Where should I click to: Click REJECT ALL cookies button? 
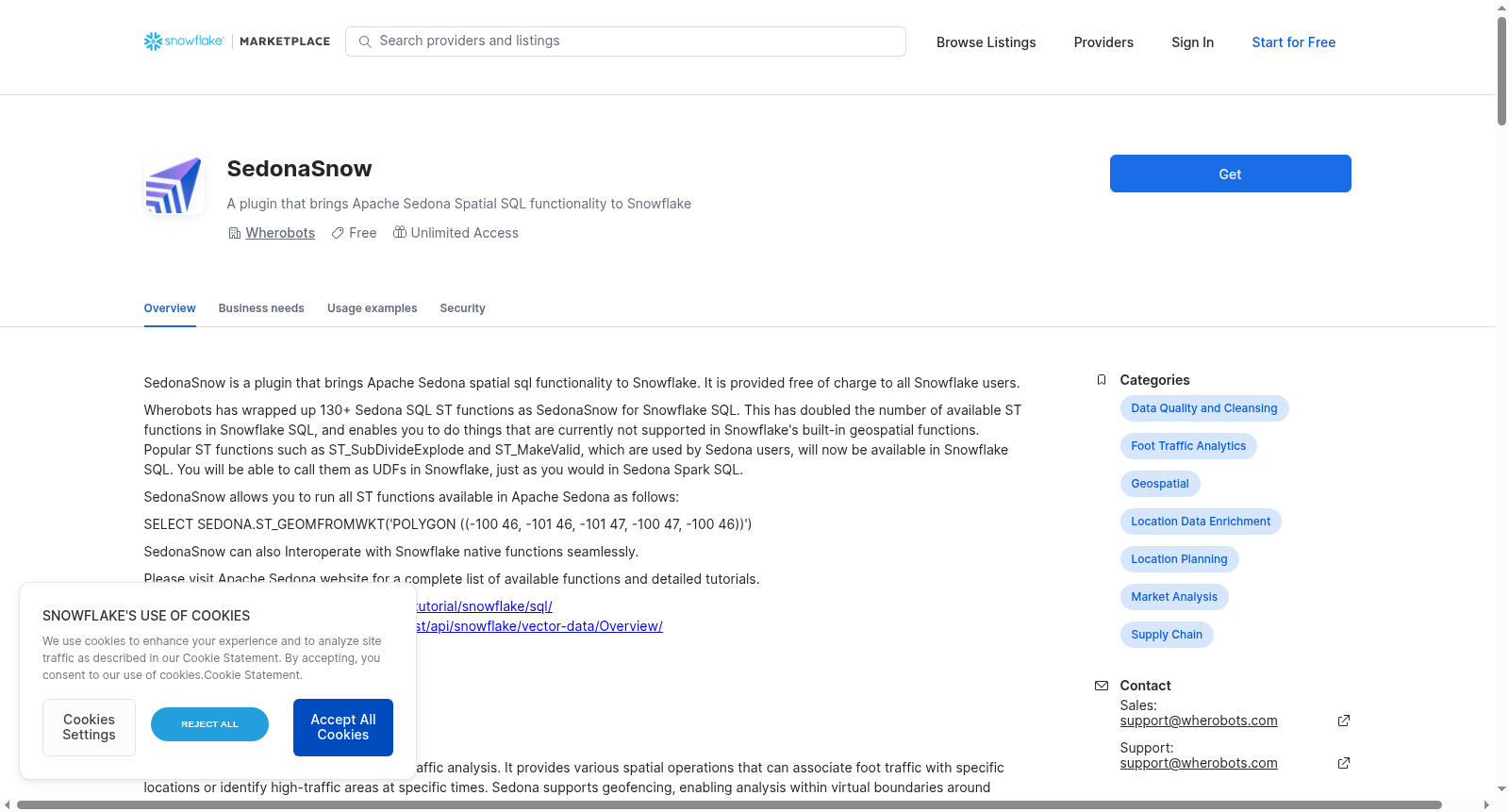(209, 724)
